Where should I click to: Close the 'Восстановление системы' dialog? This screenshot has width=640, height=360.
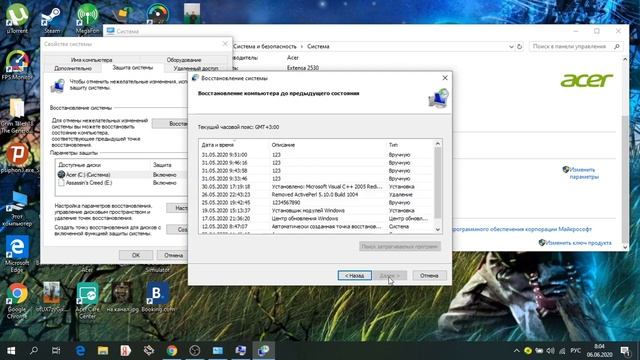[445, 78]
